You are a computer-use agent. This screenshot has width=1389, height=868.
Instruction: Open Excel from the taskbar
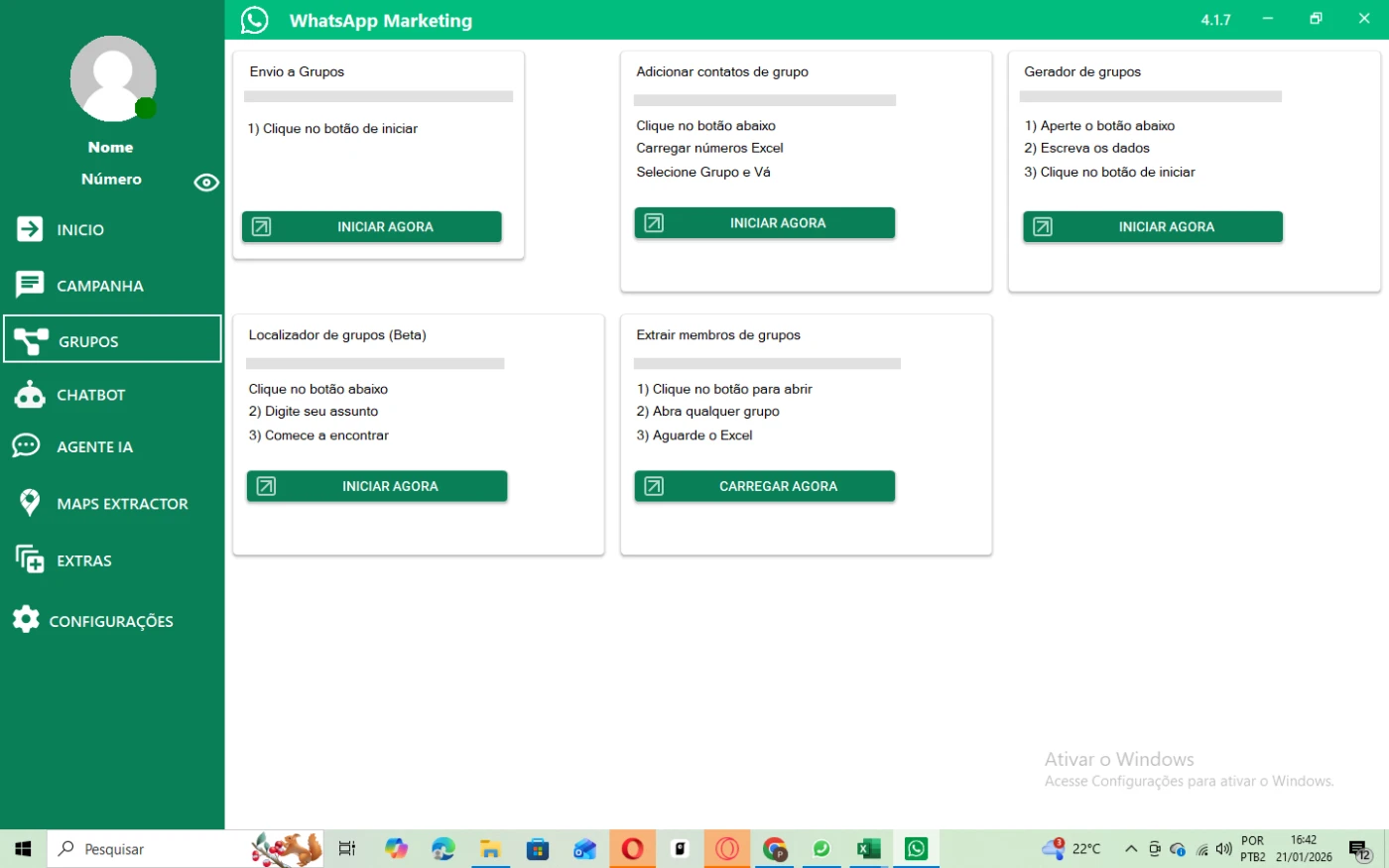coord(868,849)
